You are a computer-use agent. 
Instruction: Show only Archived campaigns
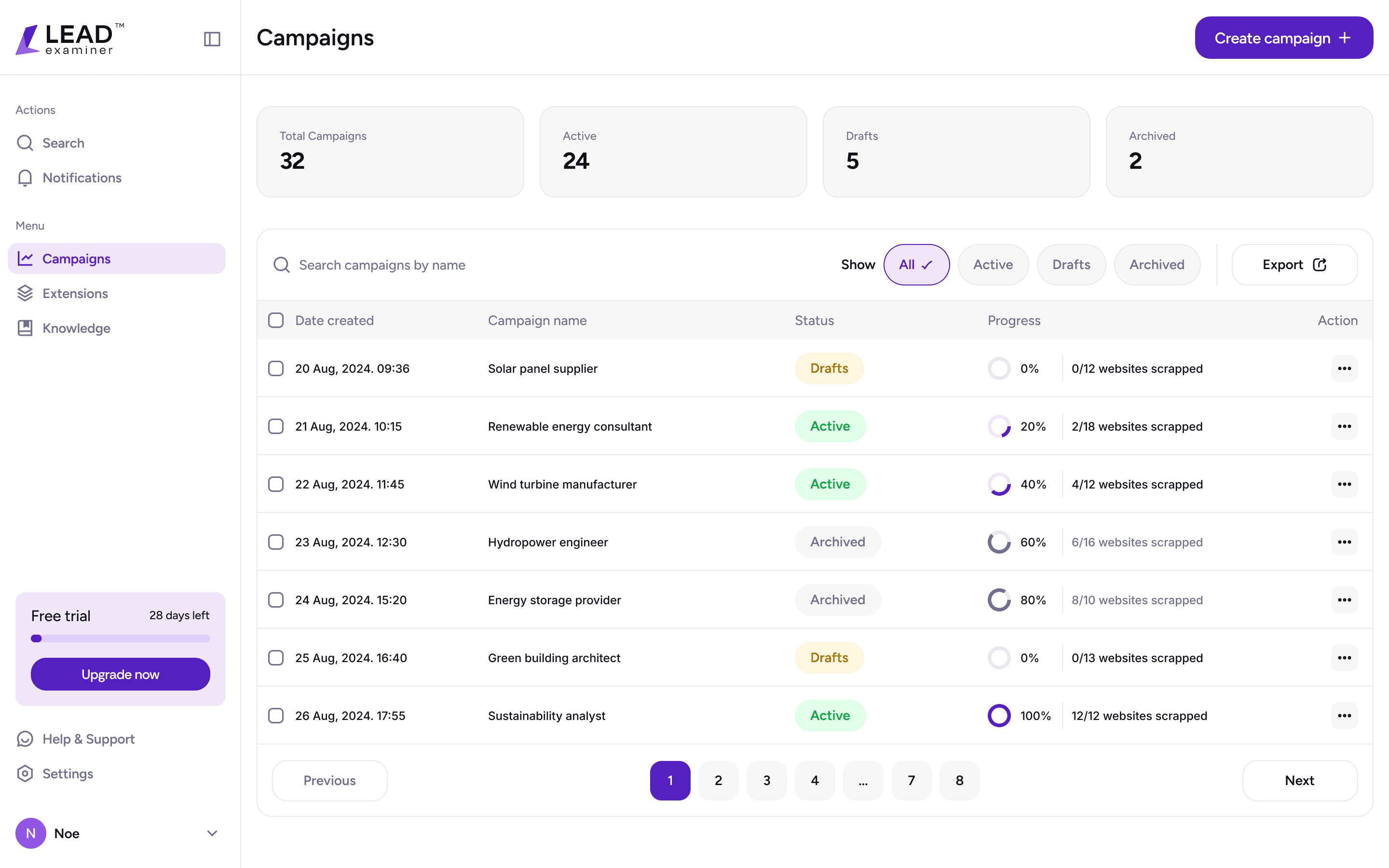1157,265
